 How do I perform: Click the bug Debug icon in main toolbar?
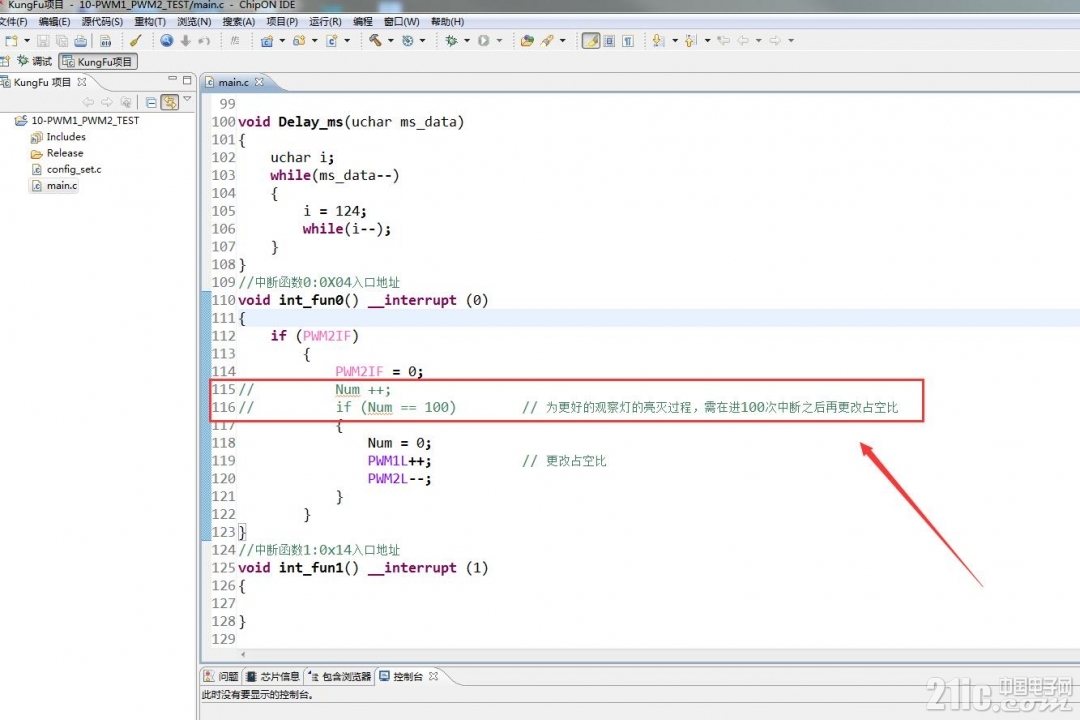click(451, 41)
